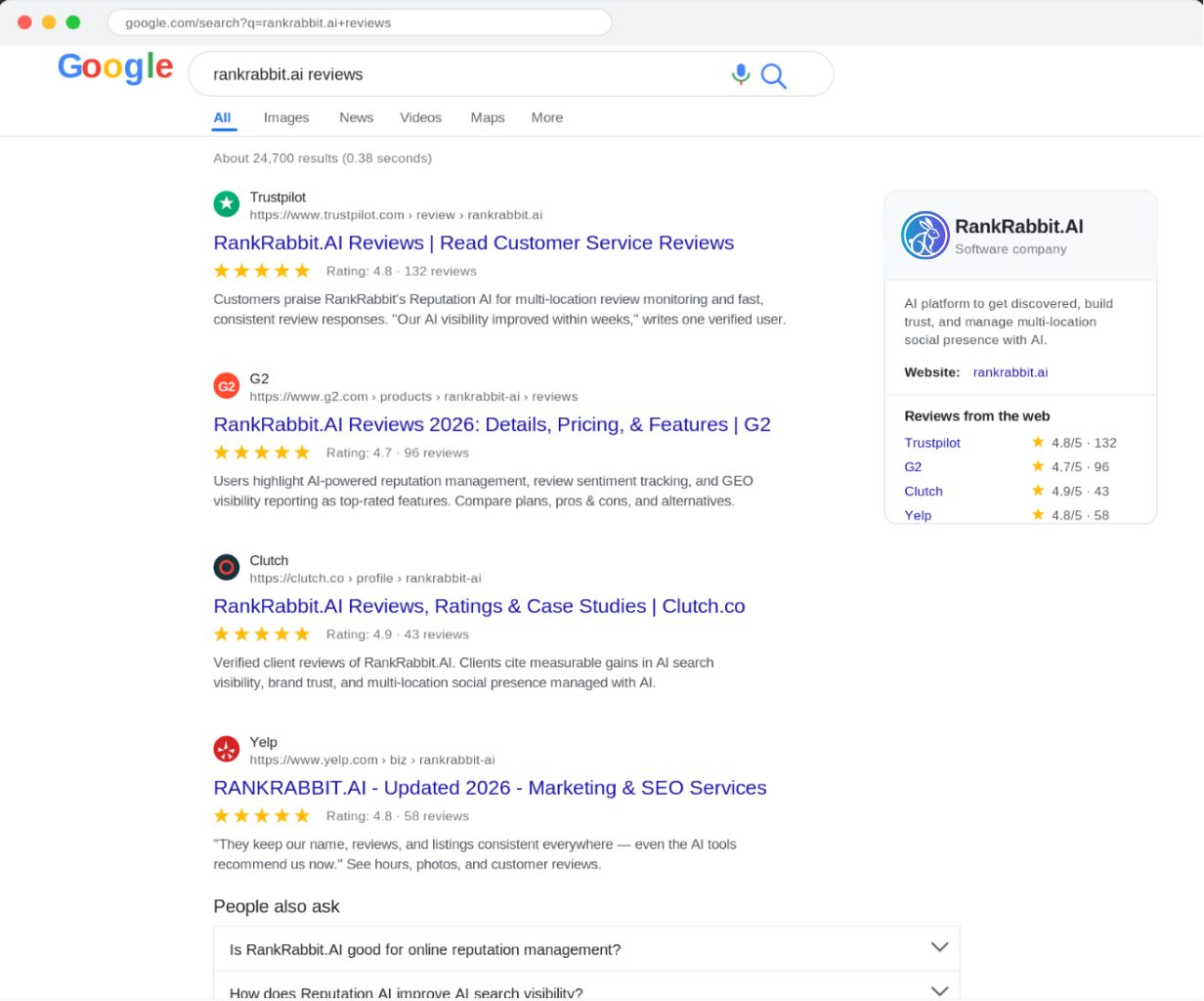Expand the Reputation AI search visibility question
The height and width of the screenshot is (1001, 1204).
coord(586,987)
